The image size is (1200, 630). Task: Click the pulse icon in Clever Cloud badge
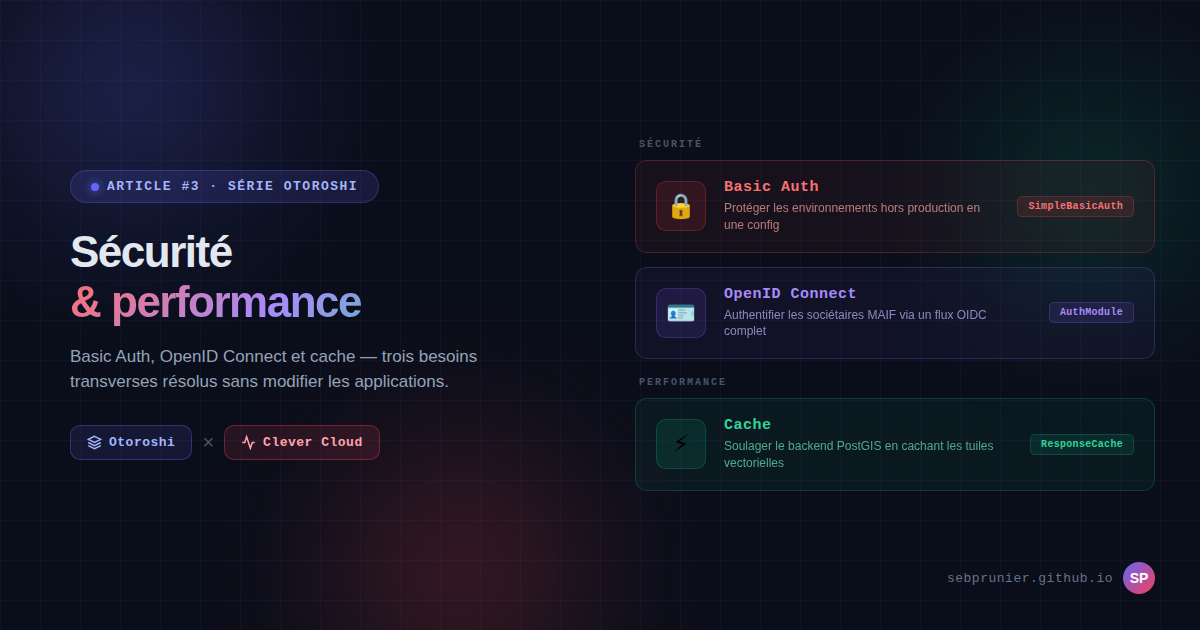(248, 442)
